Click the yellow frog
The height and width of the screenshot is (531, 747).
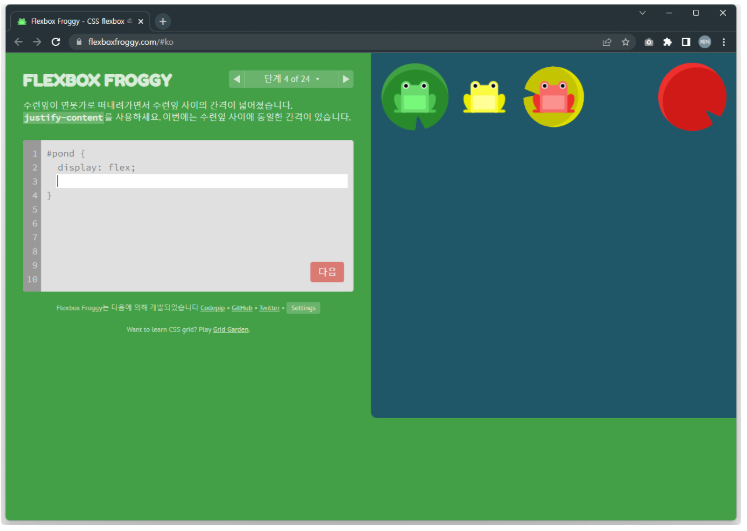click(484, 97)
